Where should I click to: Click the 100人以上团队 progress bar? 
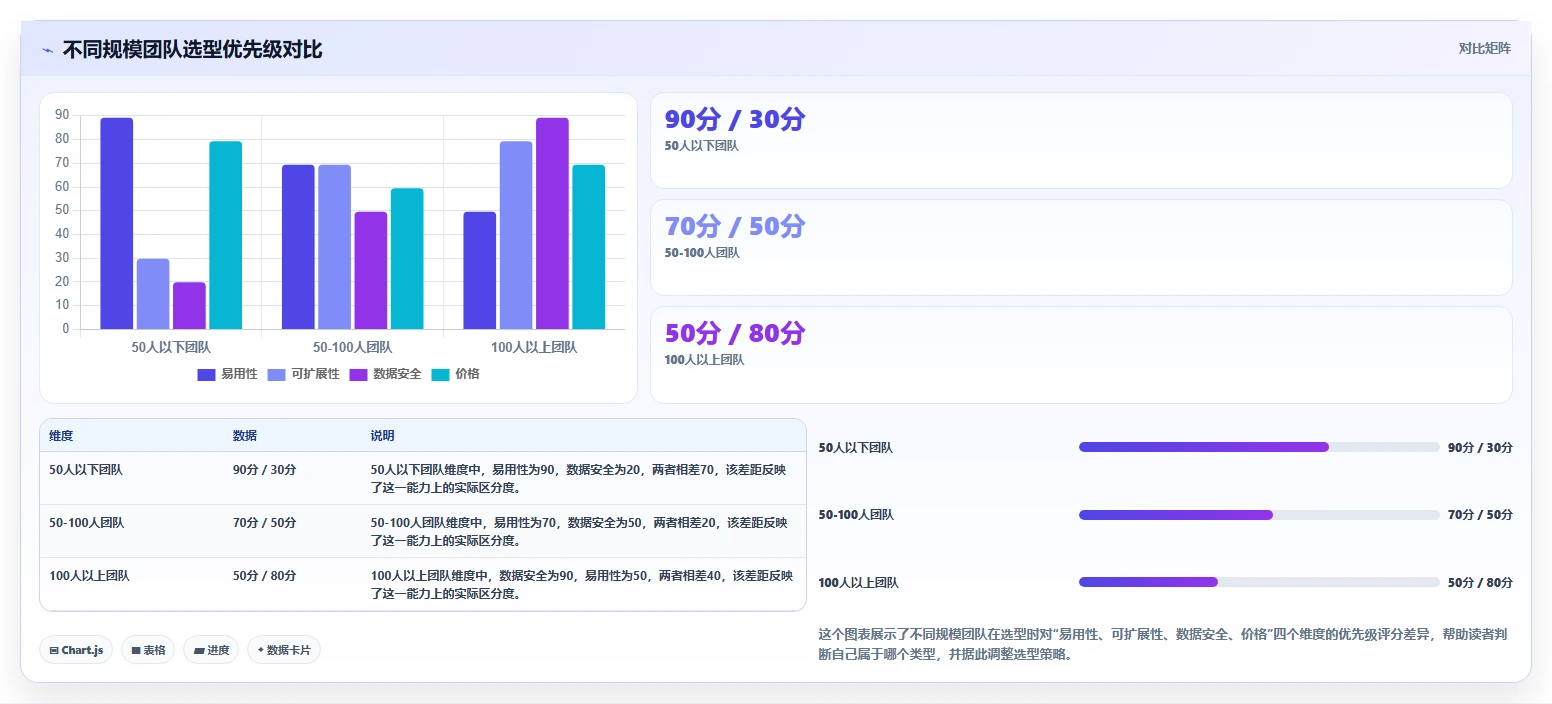pyautogui.click(x=1259, y=582)
